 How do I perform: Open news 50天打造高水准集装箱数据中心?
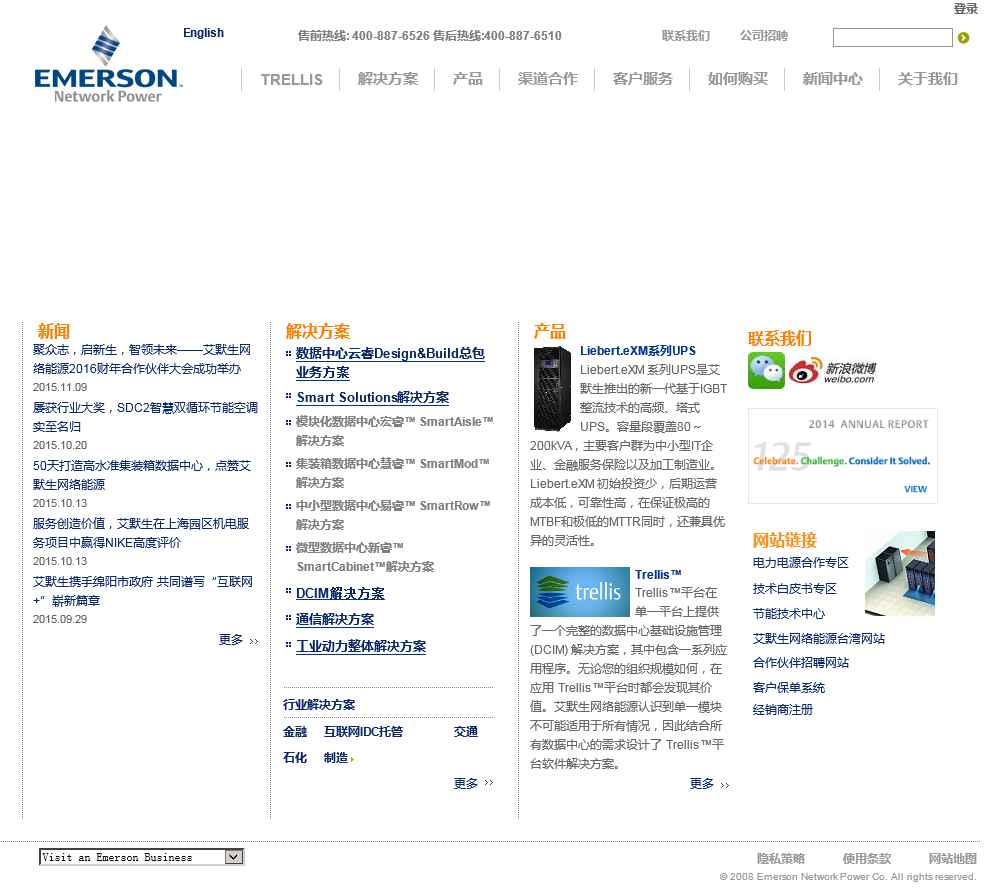[142, 475]
